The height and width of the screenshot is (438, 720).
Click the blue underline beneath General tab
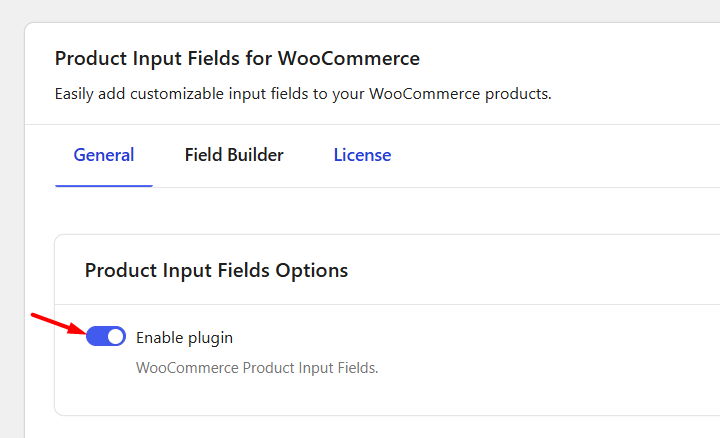point(104,186)
